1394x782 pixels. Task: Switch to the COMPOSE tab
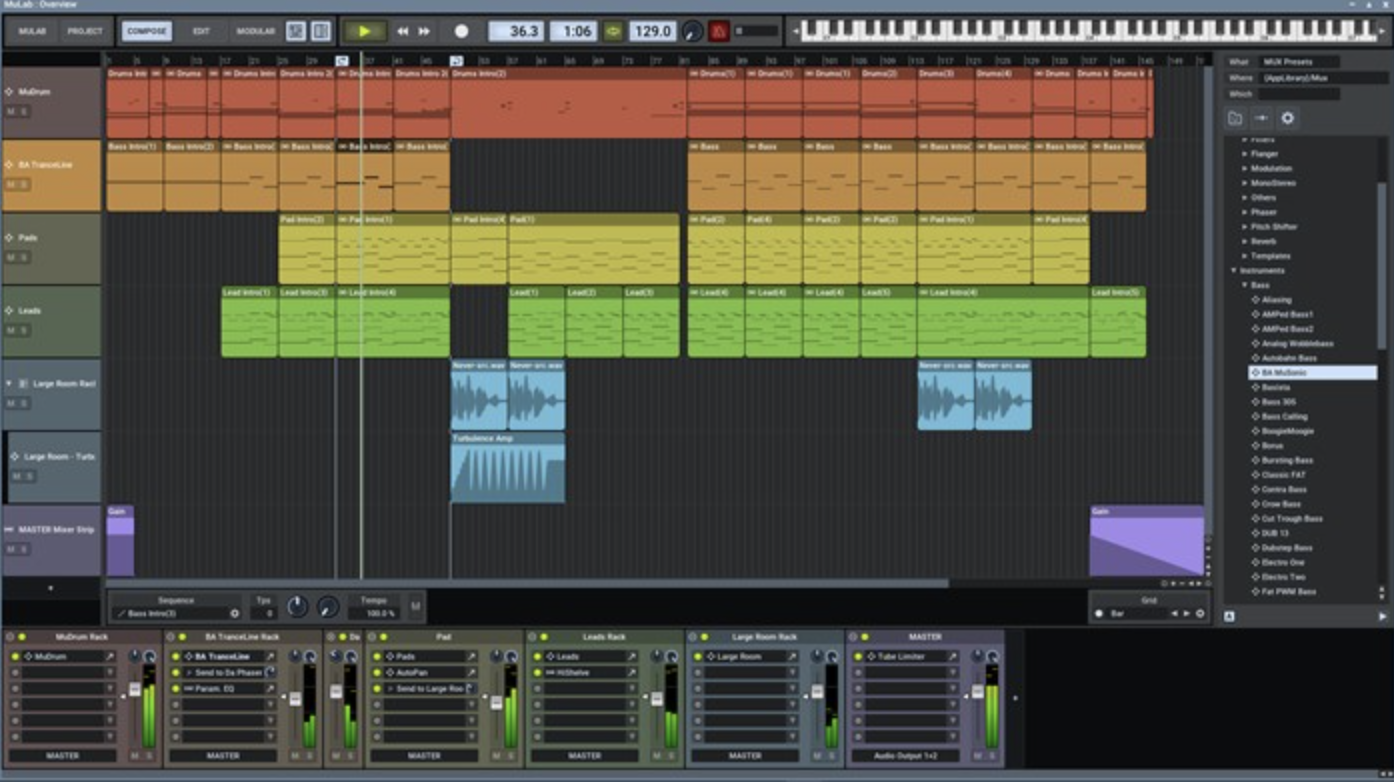point(147,32)
